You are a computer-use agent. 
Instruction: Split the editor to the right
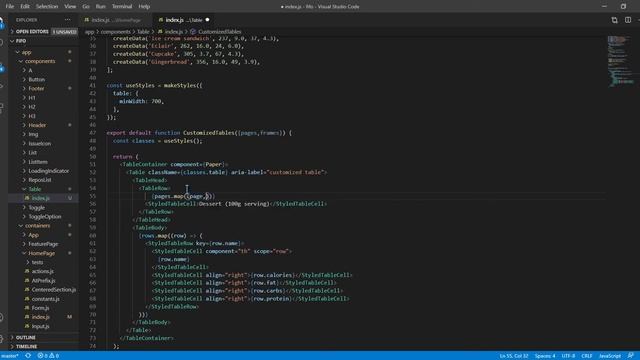[x=628, y=20]
